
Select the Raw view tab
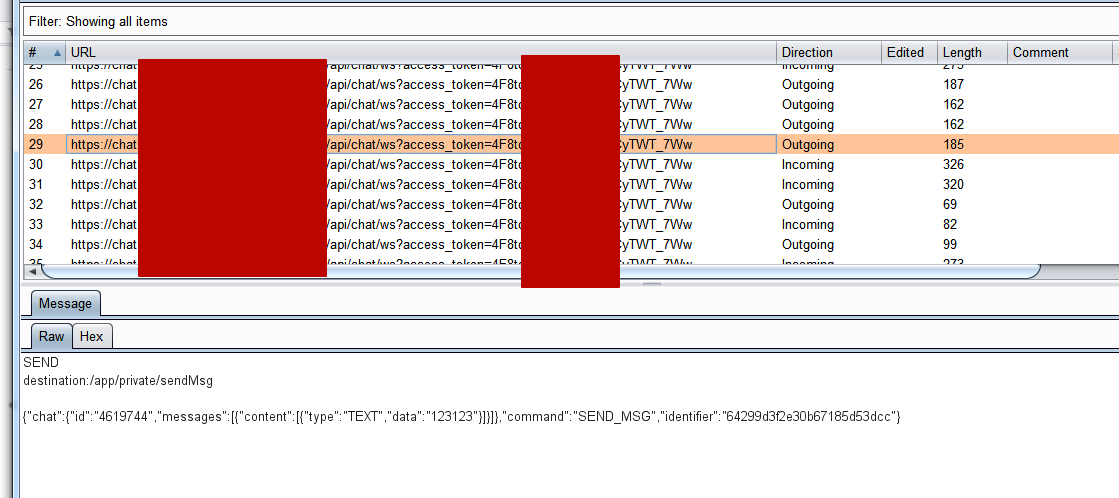coord(51,337)
